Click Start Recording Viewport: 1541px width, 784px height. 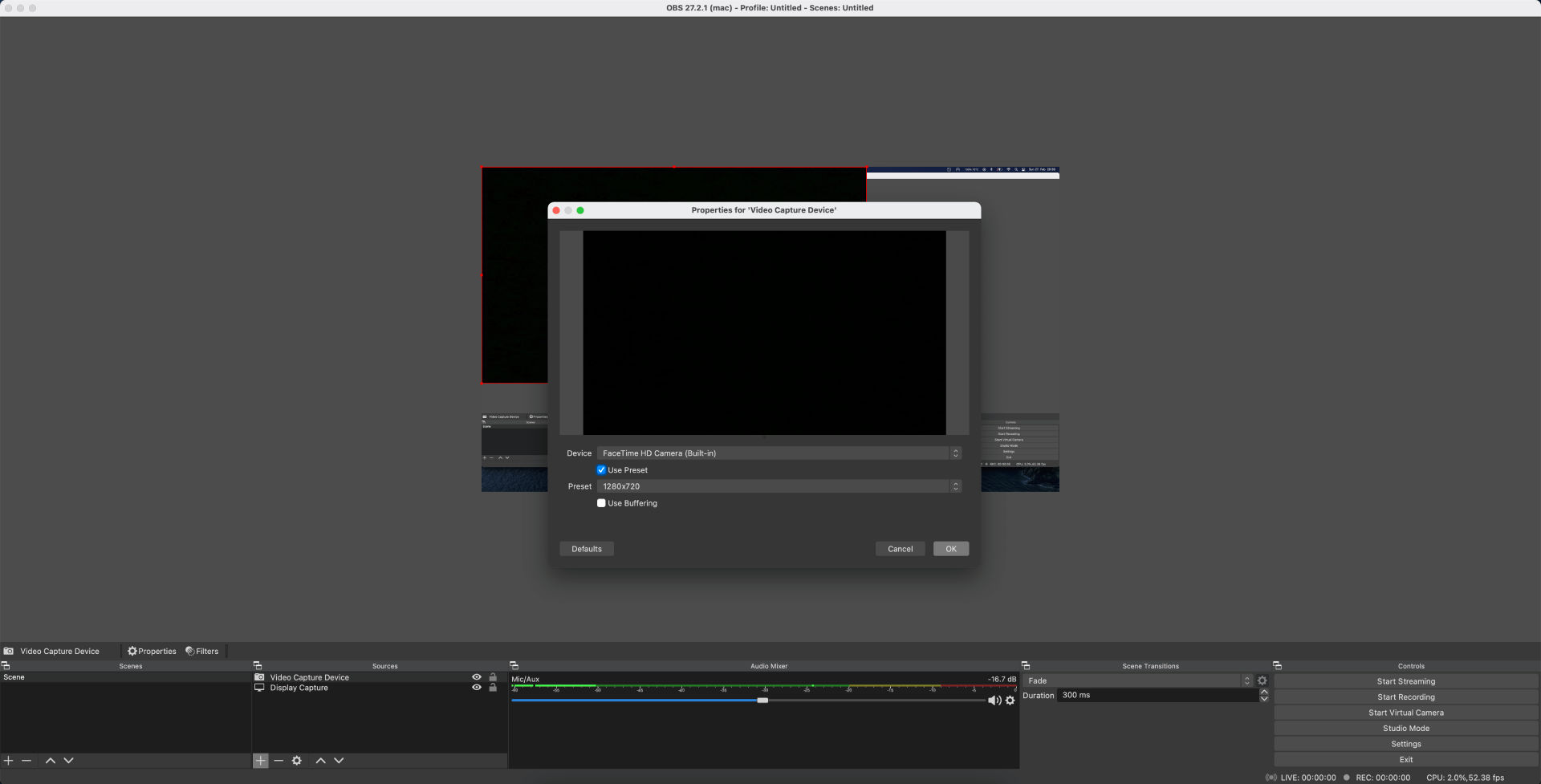point(1406,697)
